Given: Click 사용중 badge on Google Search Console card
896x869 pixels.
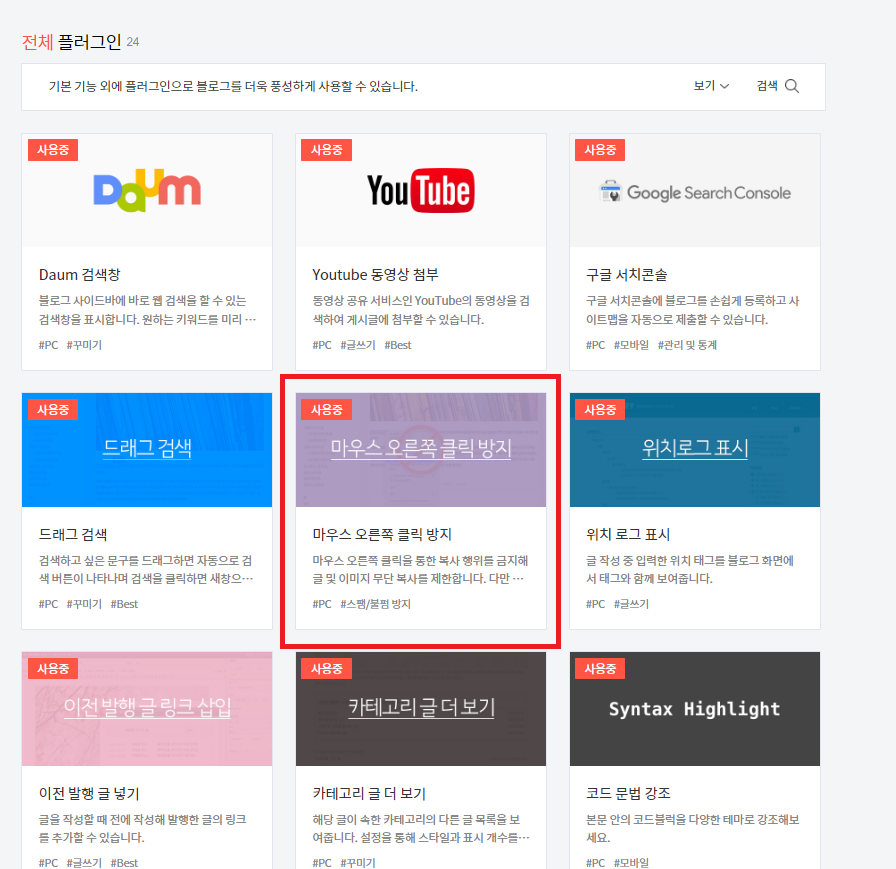Looking at the screenshot, I should (x=600, y=150).
